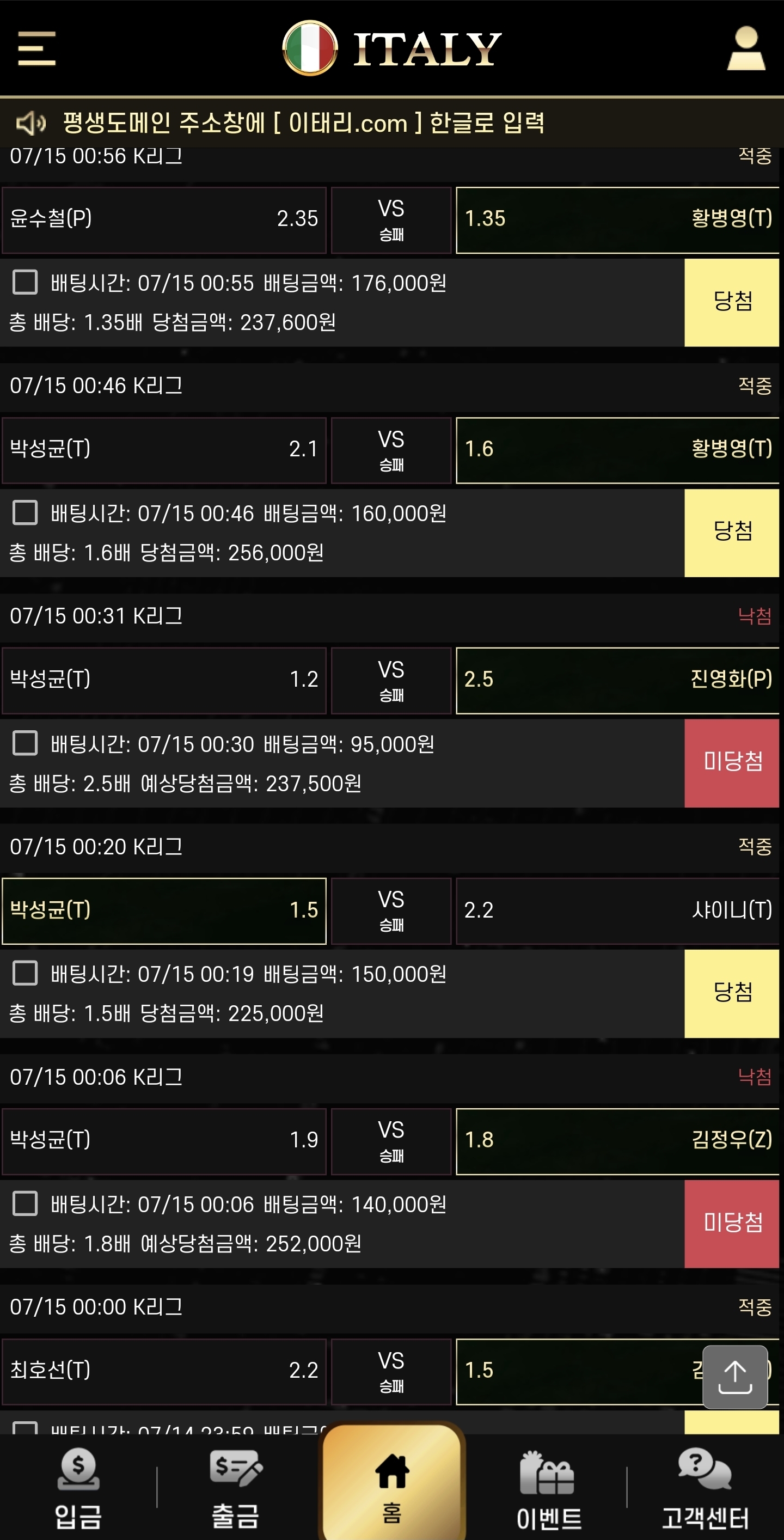Screen dimensions: 784x1540
Task: Select the 150,000원 bet checkbox
Action: point(25,973)
